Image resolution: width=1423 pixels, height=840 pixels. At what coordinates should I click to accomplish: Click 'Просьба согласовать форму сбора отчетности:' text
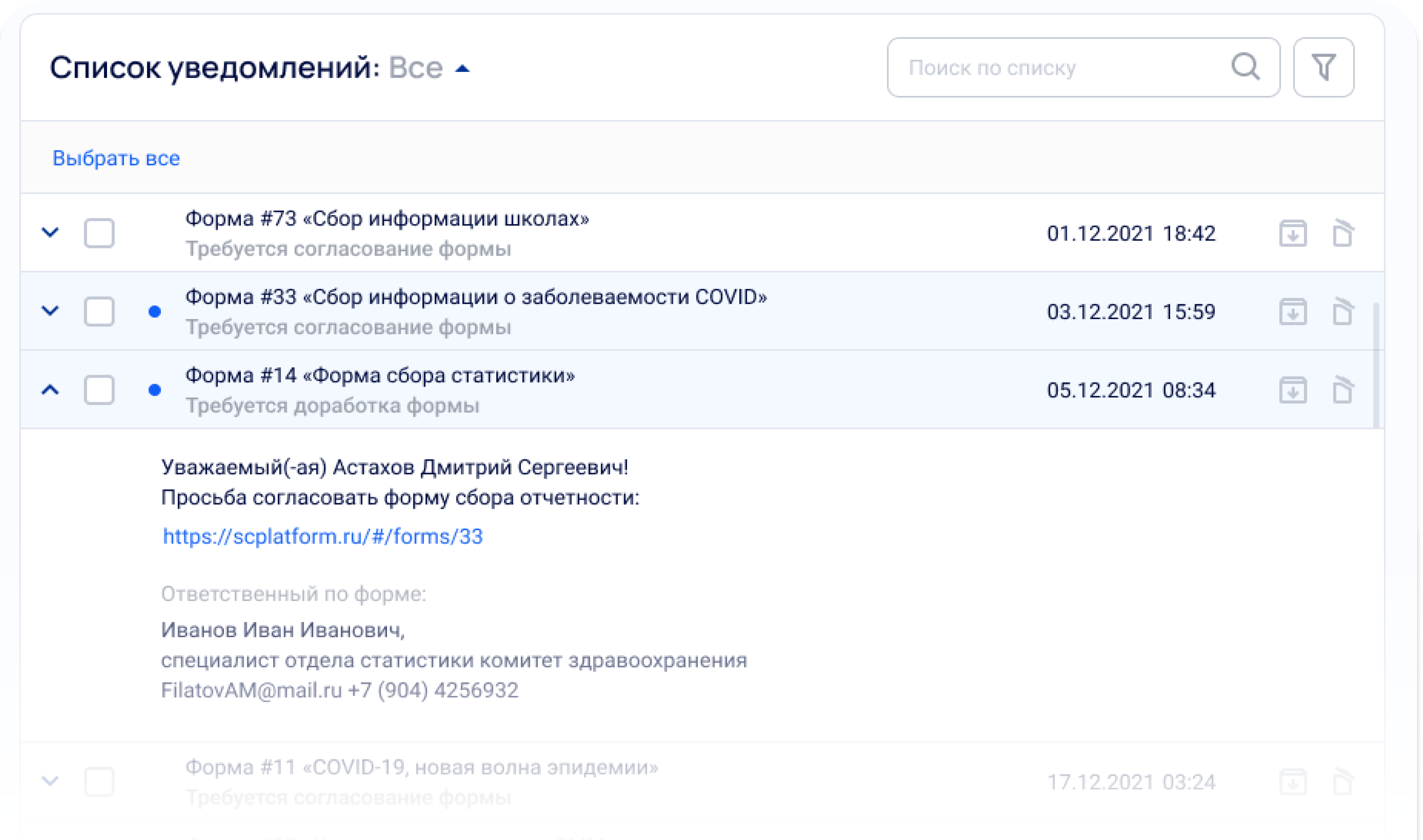pos(400,497)
